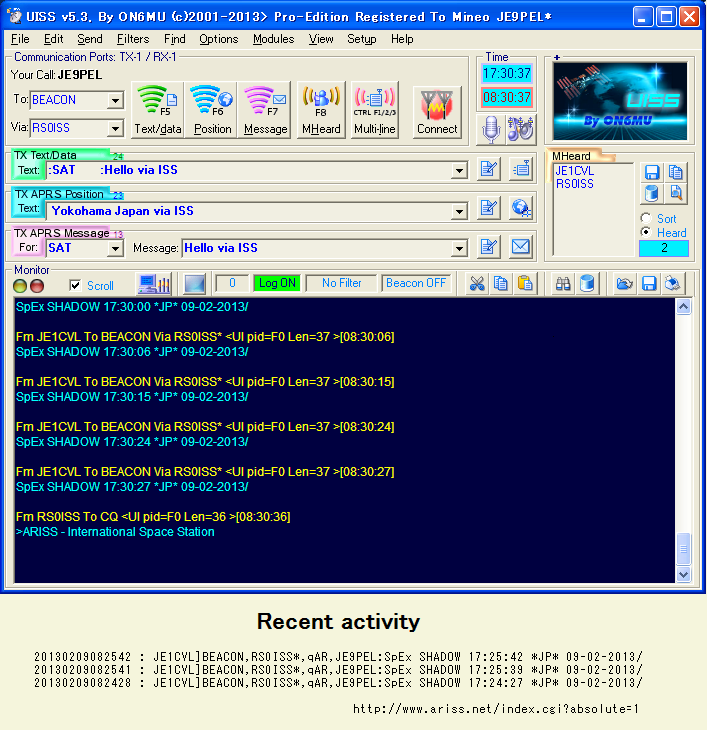The height and width of the screenshot is (730, 707).
Task: Click the paste clipboard icon in Monitor
Action: pos(525,284)
